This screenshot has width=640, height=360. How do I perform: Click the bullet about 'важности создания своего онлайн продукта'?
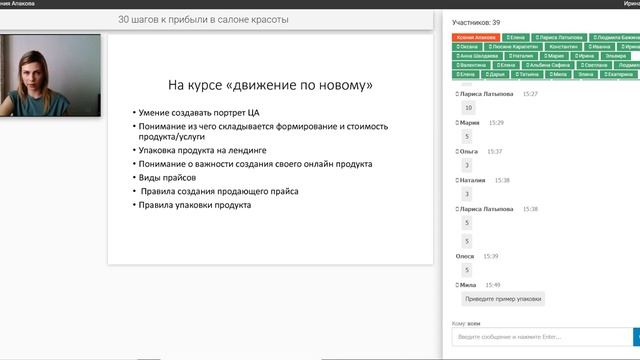pyautogui.click(x=256, y=164)
